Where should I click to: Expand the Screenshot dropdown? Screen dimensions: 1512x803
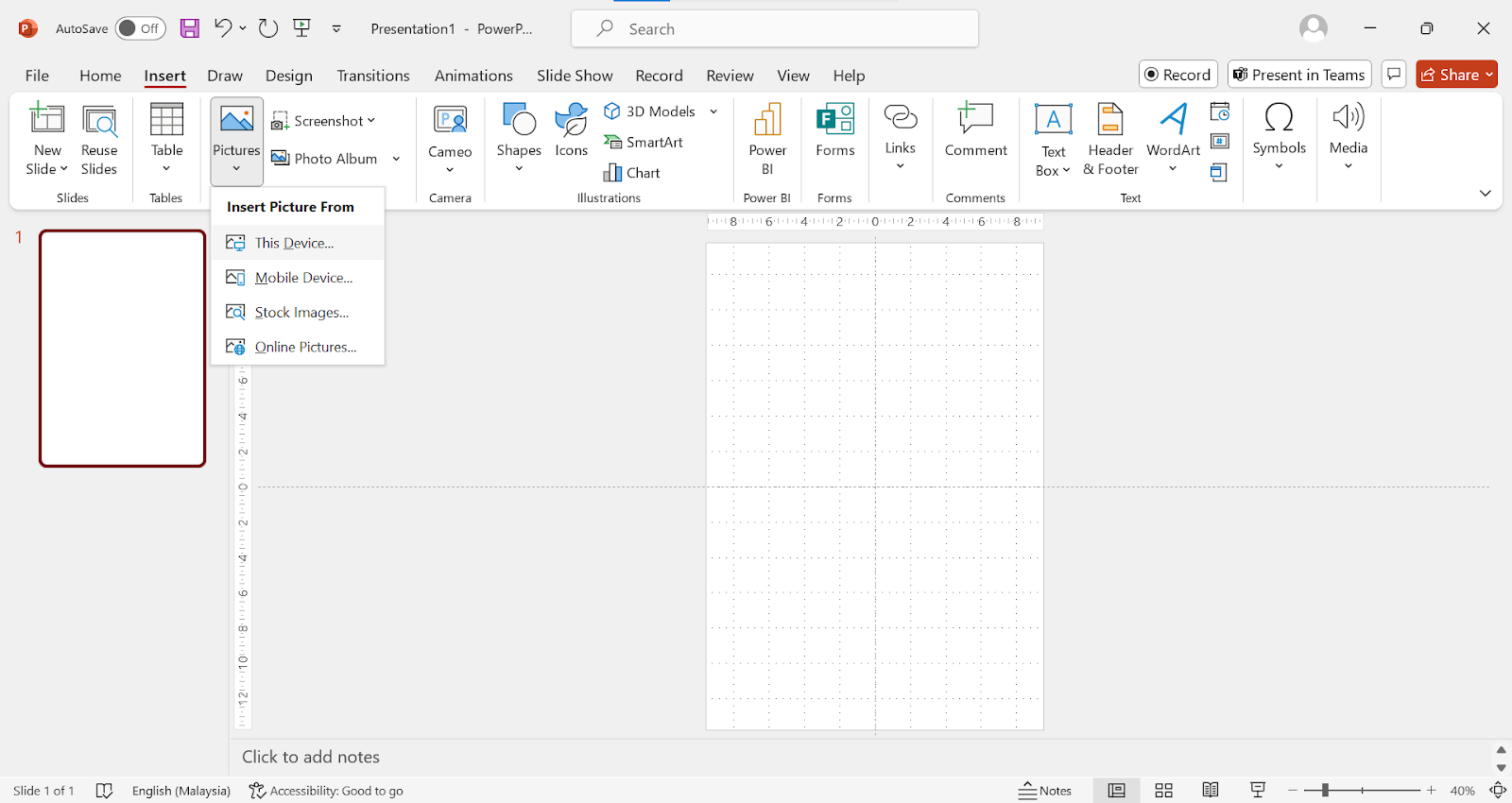click(371, 121)
